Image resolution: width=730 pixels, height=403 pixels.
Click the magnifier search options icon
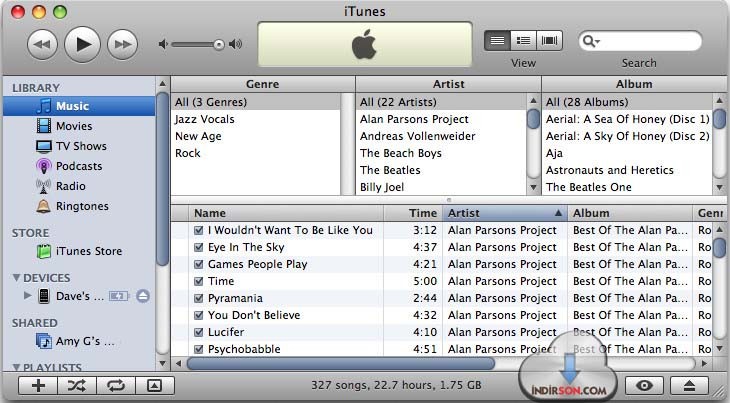tap(591, 41)
